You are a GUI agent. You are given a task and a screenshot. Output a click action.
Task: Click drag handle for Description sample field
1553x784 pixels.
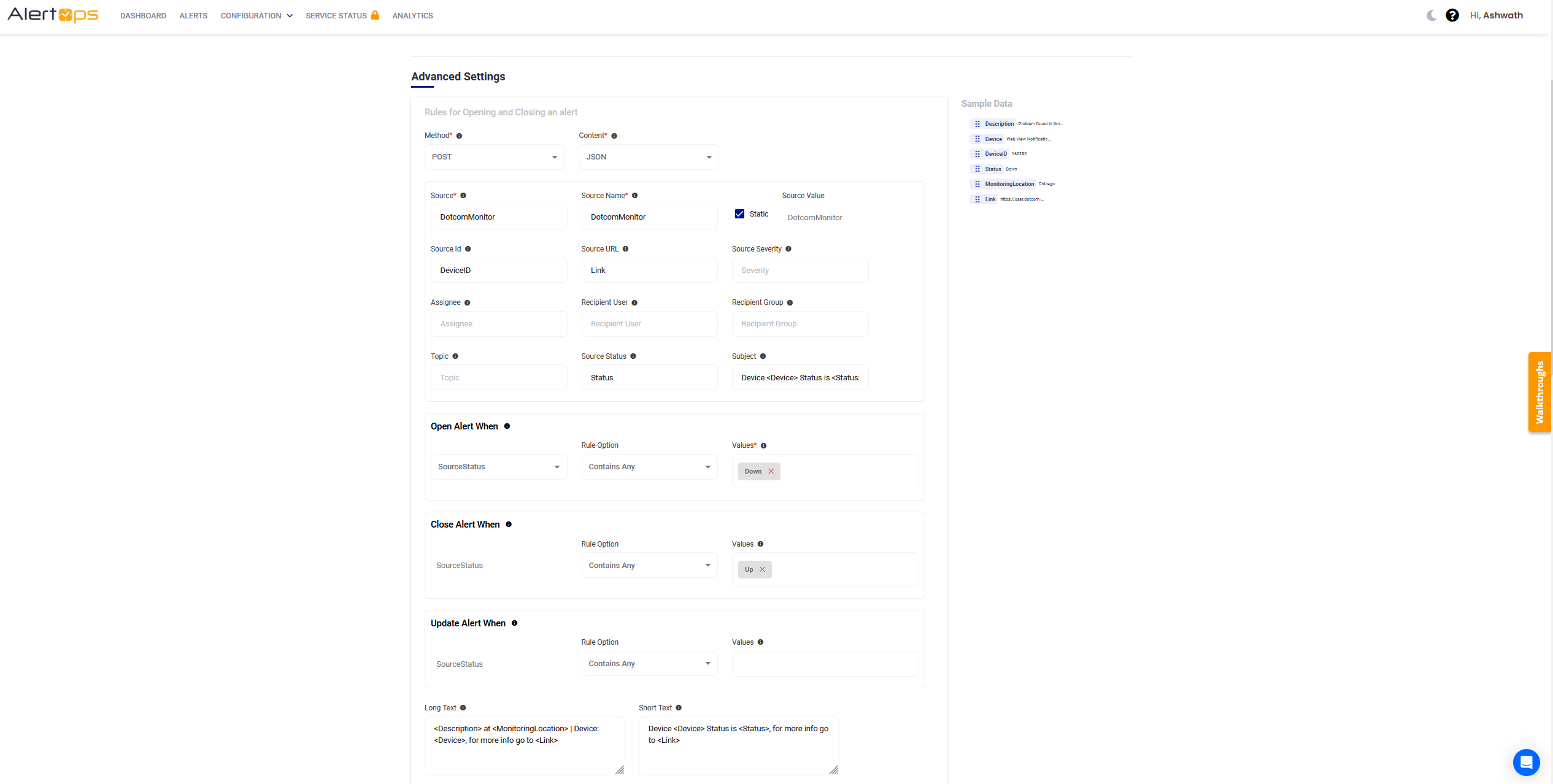977,124
